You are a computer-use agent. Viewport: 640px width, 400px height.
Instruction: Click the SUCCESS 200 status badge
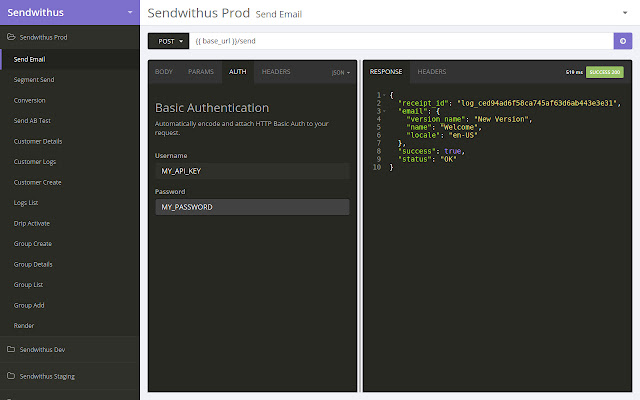(605, 73)
